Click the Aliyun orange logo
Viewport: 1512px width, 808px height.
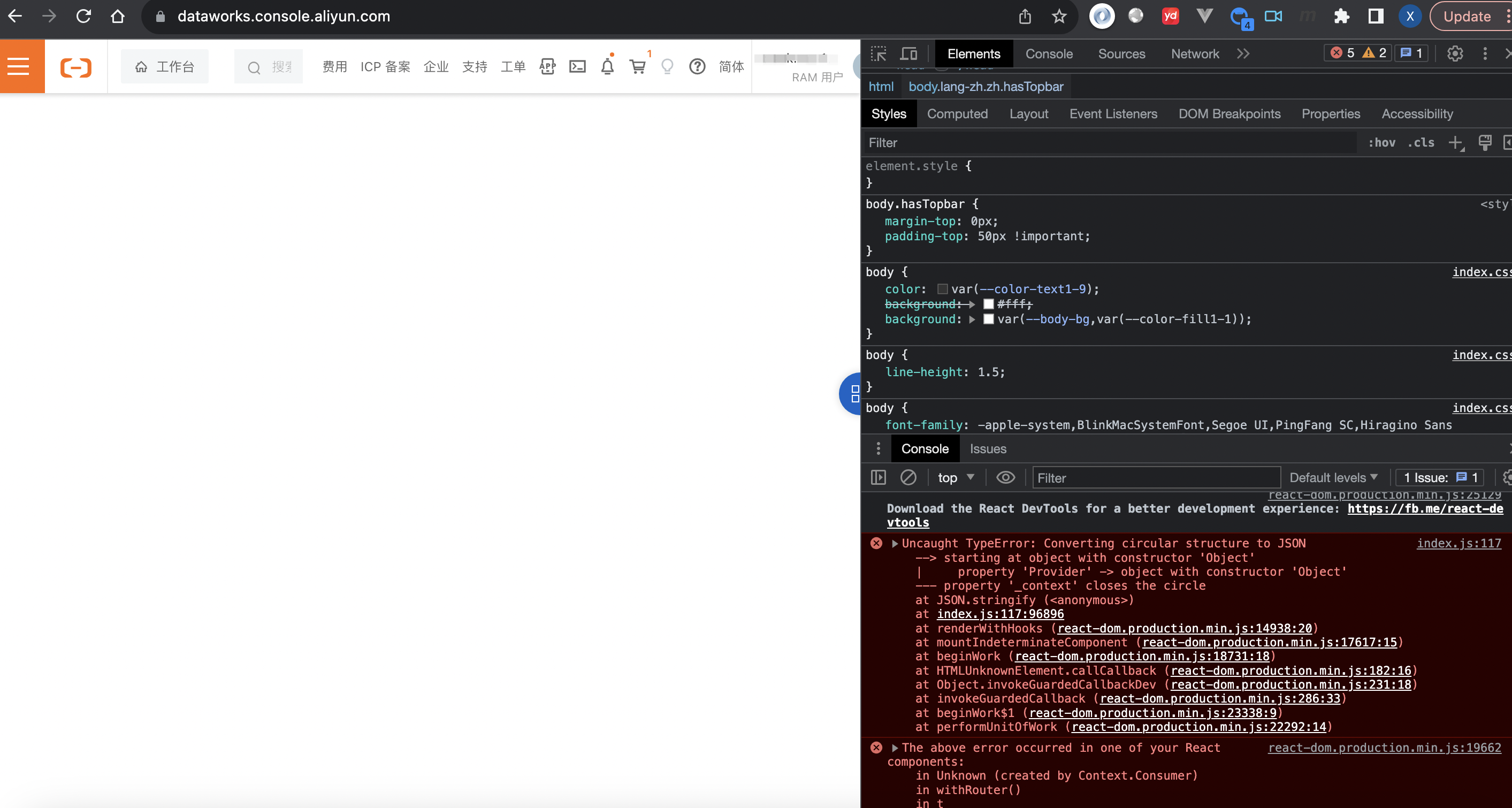(x=76, y=67)
